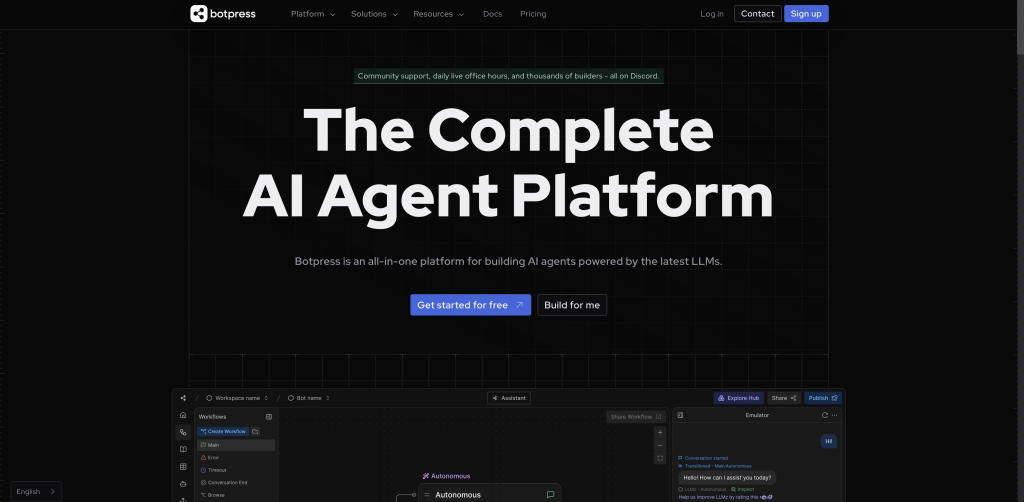
Task: Click the bot agent icon in sidebar
Action: (183, 484)
